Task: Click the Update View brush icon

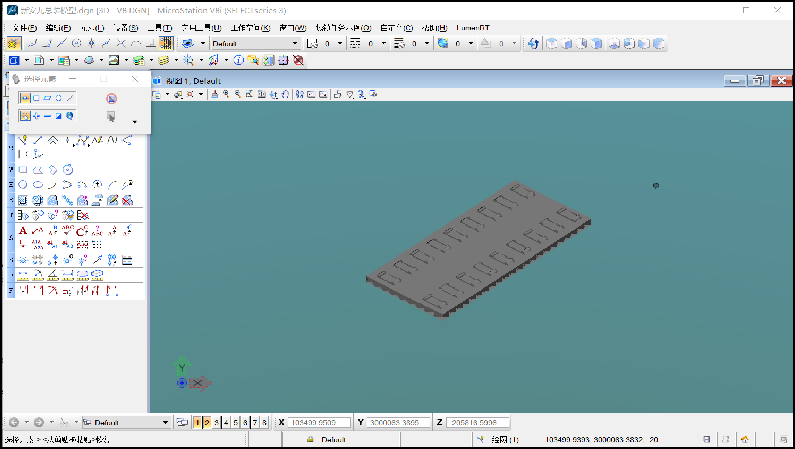Action: (214, 94)
